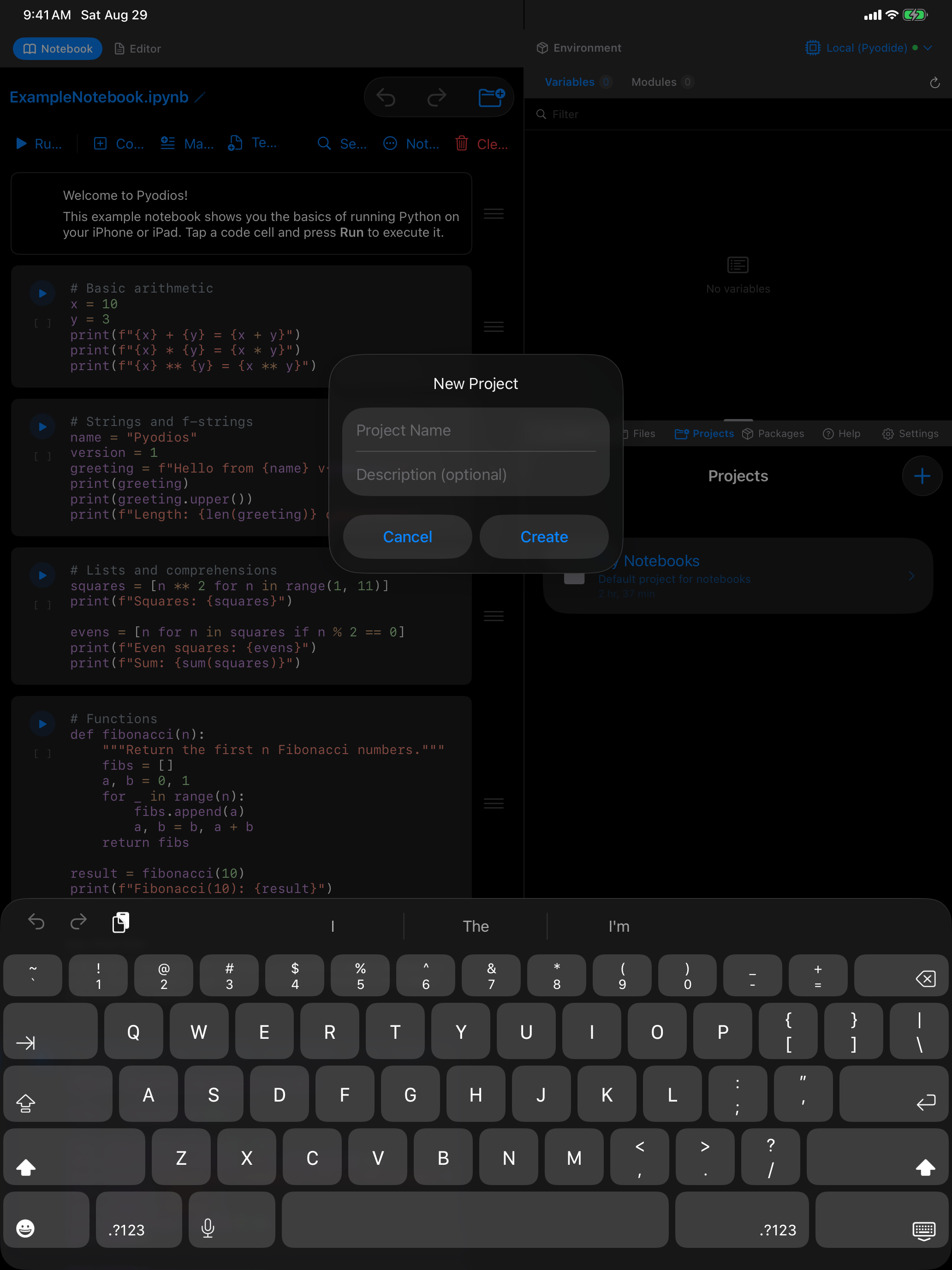Add a markdown cell from toolbar
This screenshot has width=952, height=1270.
(186, 144)
